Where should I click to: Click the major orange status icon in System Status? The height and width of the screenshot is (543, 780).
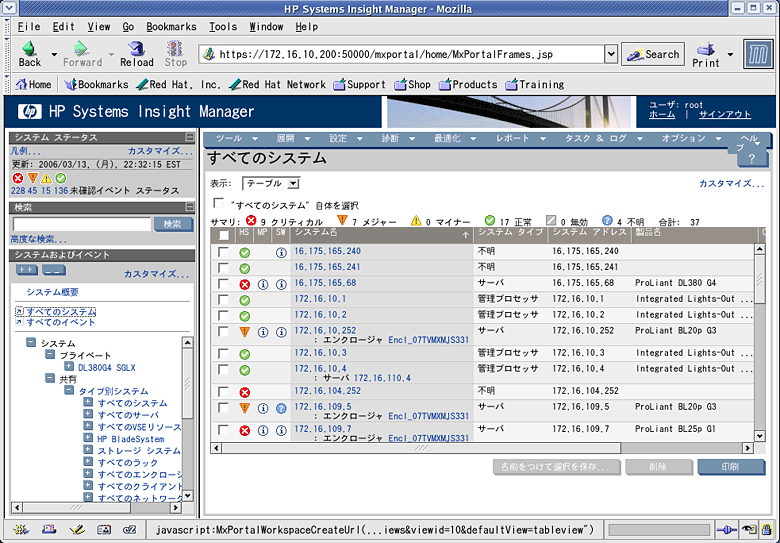pos(32,178)
